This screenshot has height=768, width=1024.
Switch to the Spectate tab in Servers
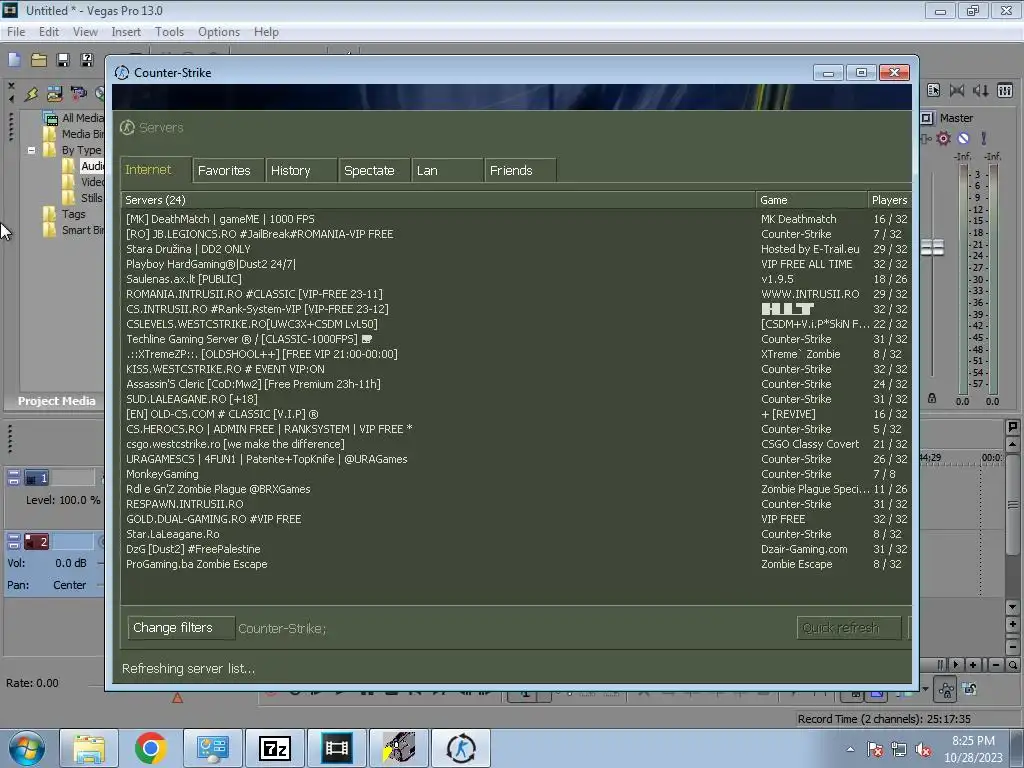tap(374, 170)
